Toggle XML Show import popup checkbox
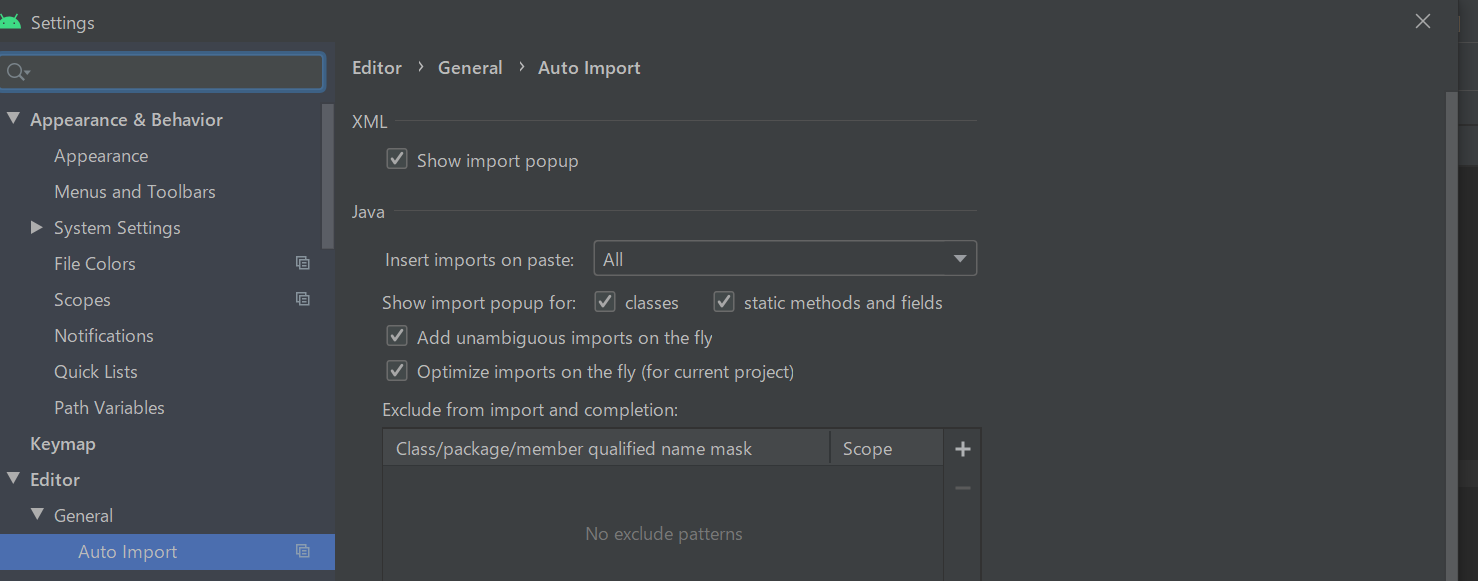This screenshot has width=1478, height=581. tap(397, 160)
